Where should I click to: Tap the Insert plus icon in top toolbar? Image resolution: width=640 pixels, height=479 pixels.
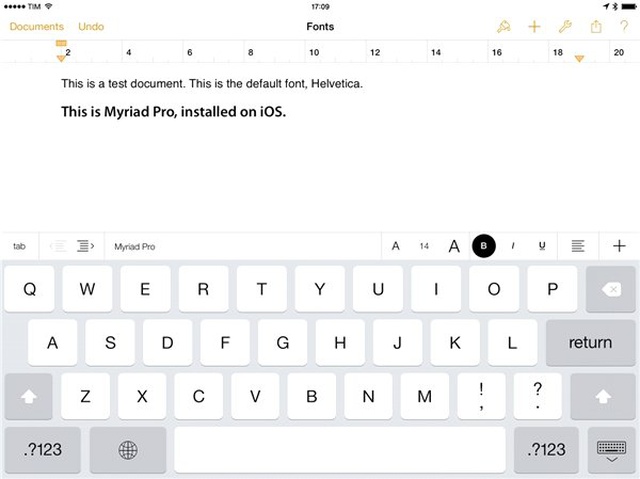click(534, 27)
